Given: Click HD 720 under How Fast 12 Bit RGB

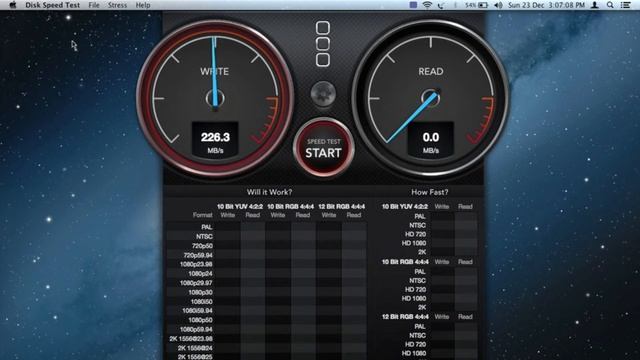Looking at the screenshot, I should [416, 344].
